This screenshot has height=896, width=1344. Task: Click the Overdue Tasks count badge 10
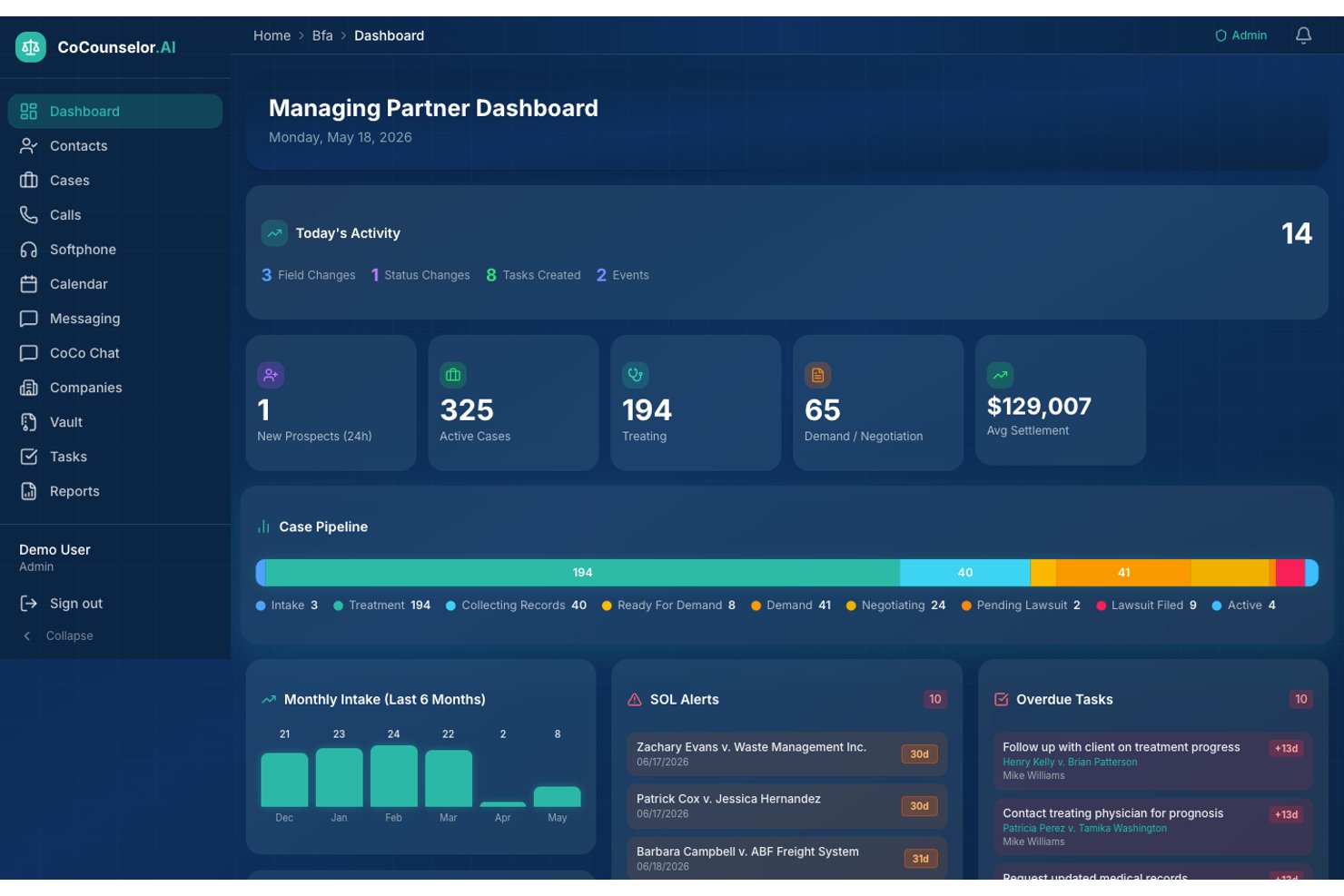point(1301,699)
